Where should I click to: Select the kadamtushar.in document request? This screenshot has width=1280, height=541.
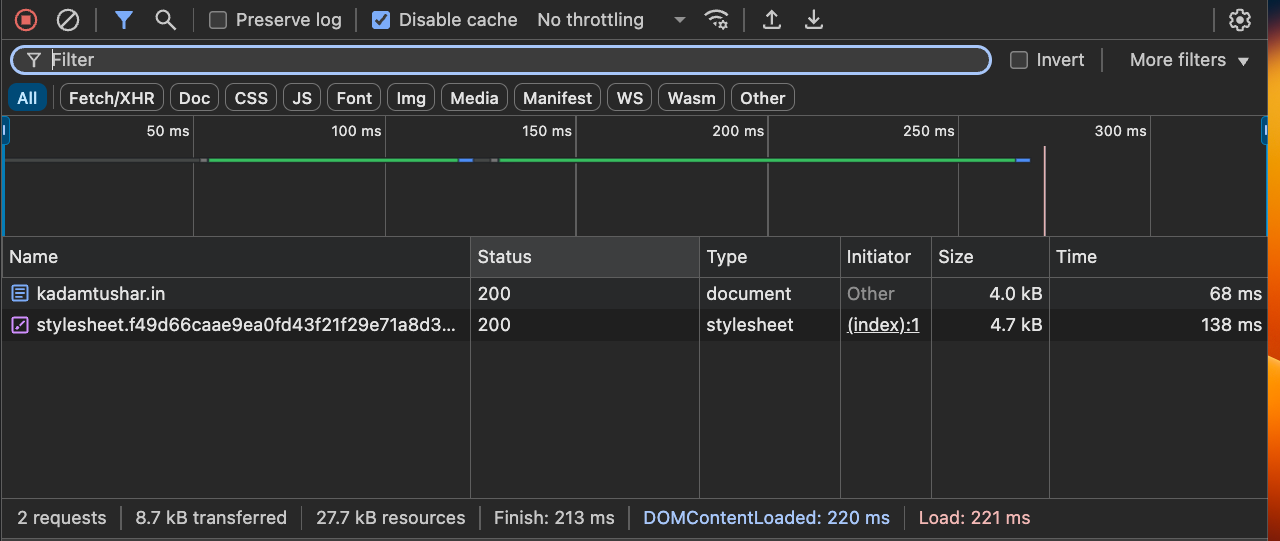tap(101, 294)
